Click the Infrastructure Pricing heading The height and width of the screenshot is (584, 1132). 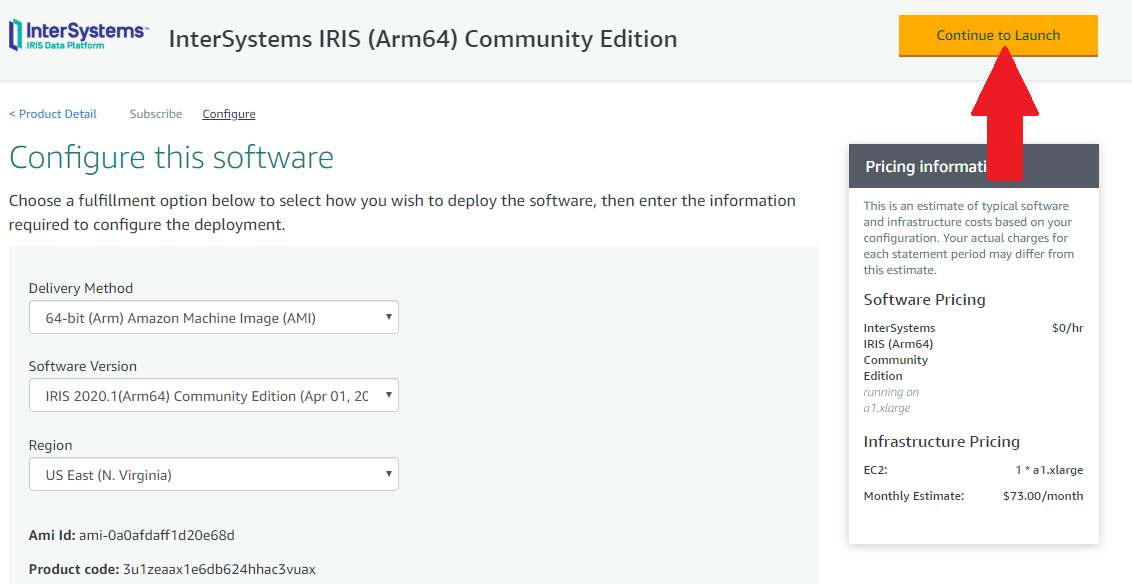941,442
